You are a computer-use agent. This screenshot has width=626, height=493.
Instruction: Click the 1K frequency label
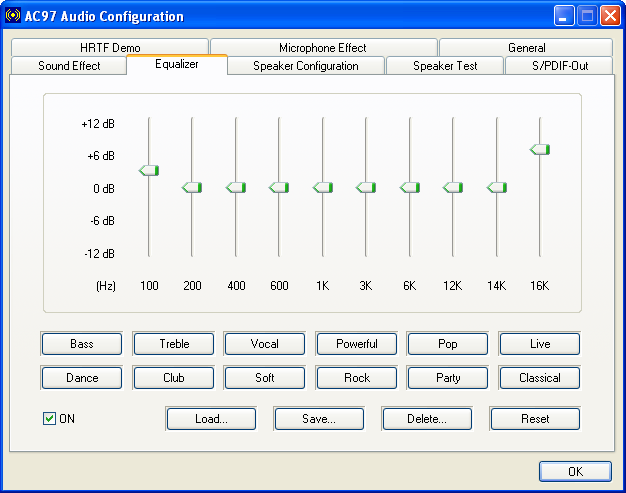pyautogui.click(x=323, y=286)
